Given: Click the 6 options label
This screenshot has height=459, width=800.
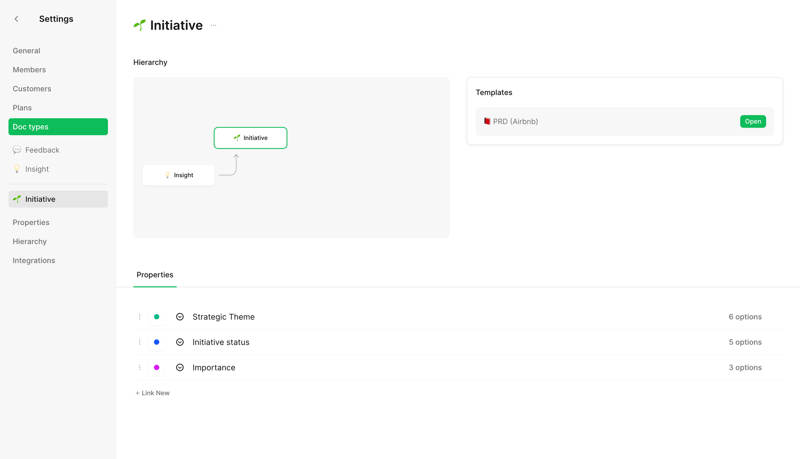Looking at the screenshot, I should pos(745,317).
